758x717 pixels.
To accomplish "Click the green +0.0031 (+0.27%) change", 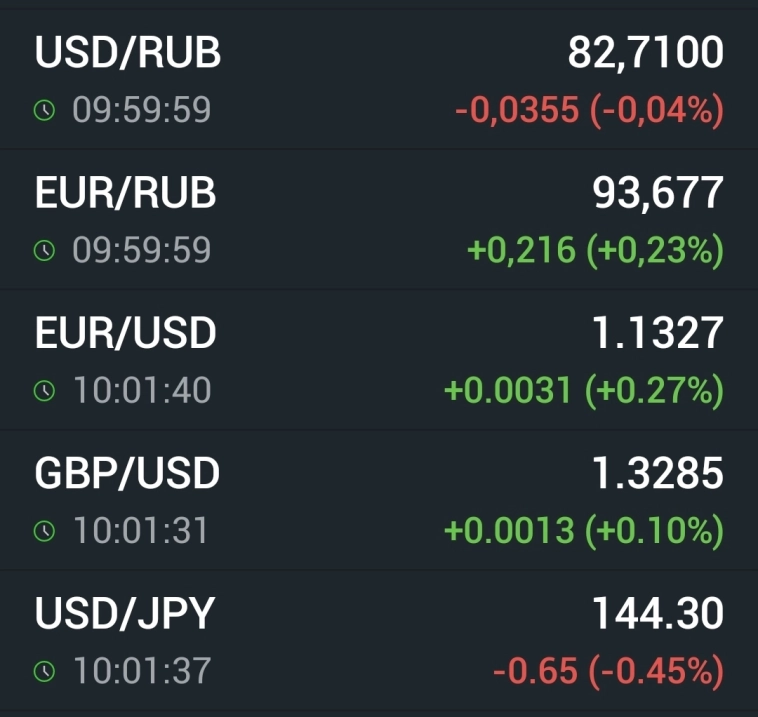I will 583,390.
